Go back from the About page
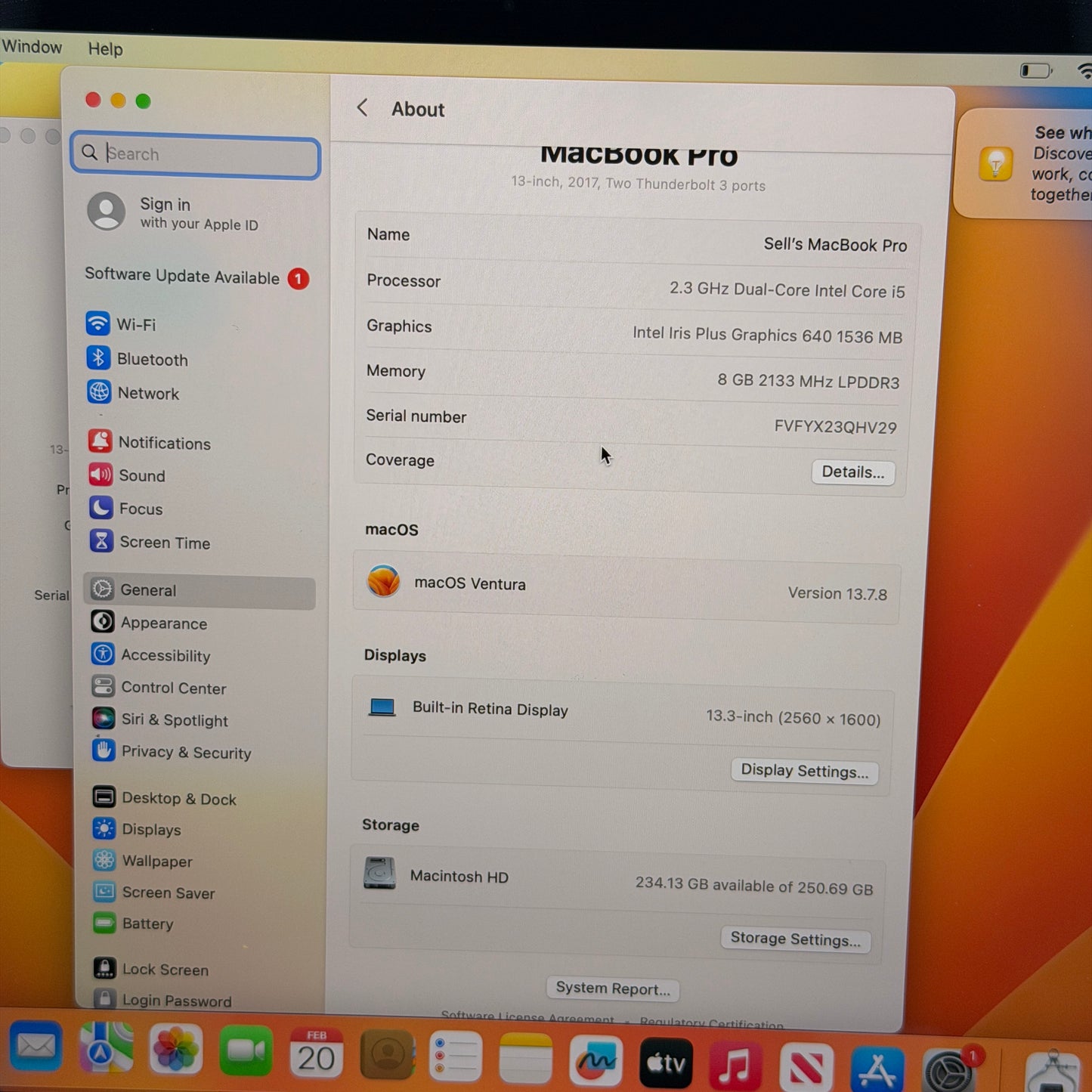Image resolution: width=1092 pixels, height=1092 pixels. coord(363,108)
